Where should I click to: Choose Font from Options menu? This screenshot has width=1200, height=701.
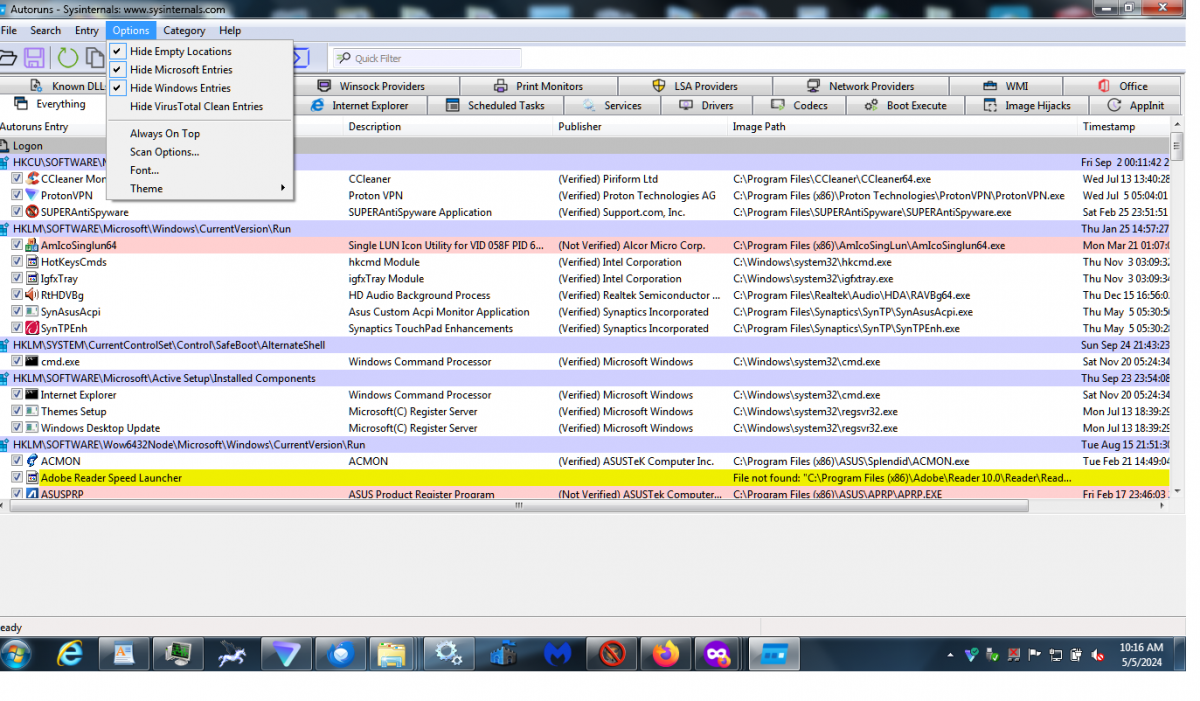coord(144,170)
